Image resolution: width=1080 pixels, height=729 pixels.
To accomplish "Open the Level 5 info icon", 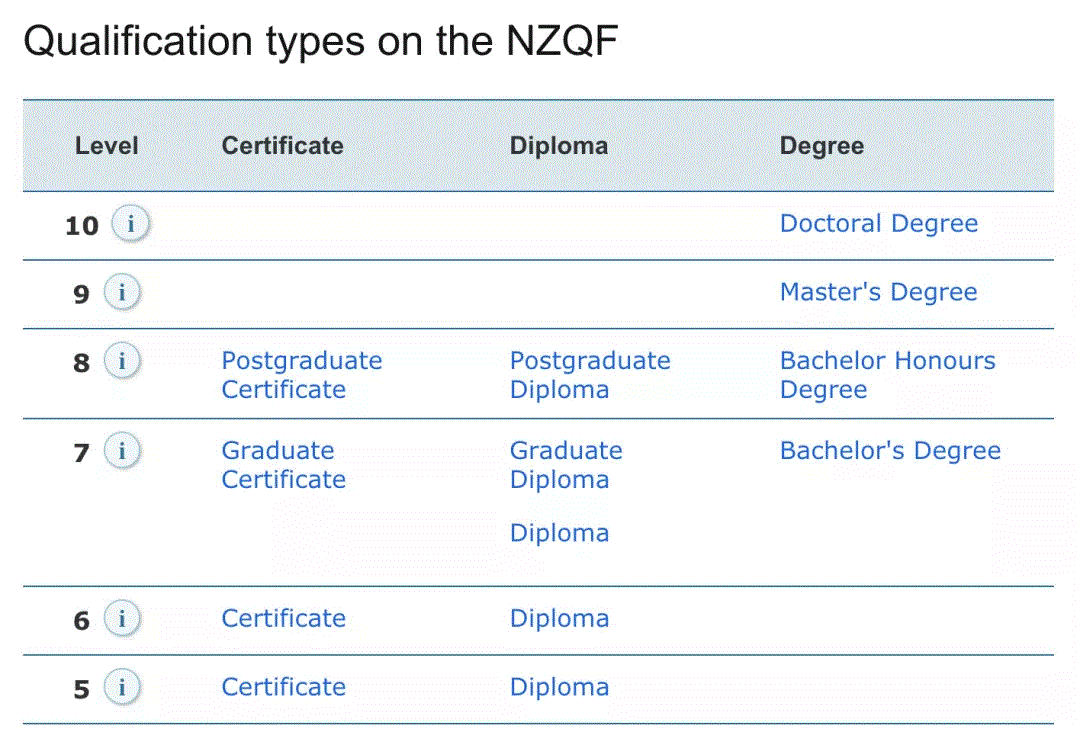I will pyautogui.click(x=122, y=688).
